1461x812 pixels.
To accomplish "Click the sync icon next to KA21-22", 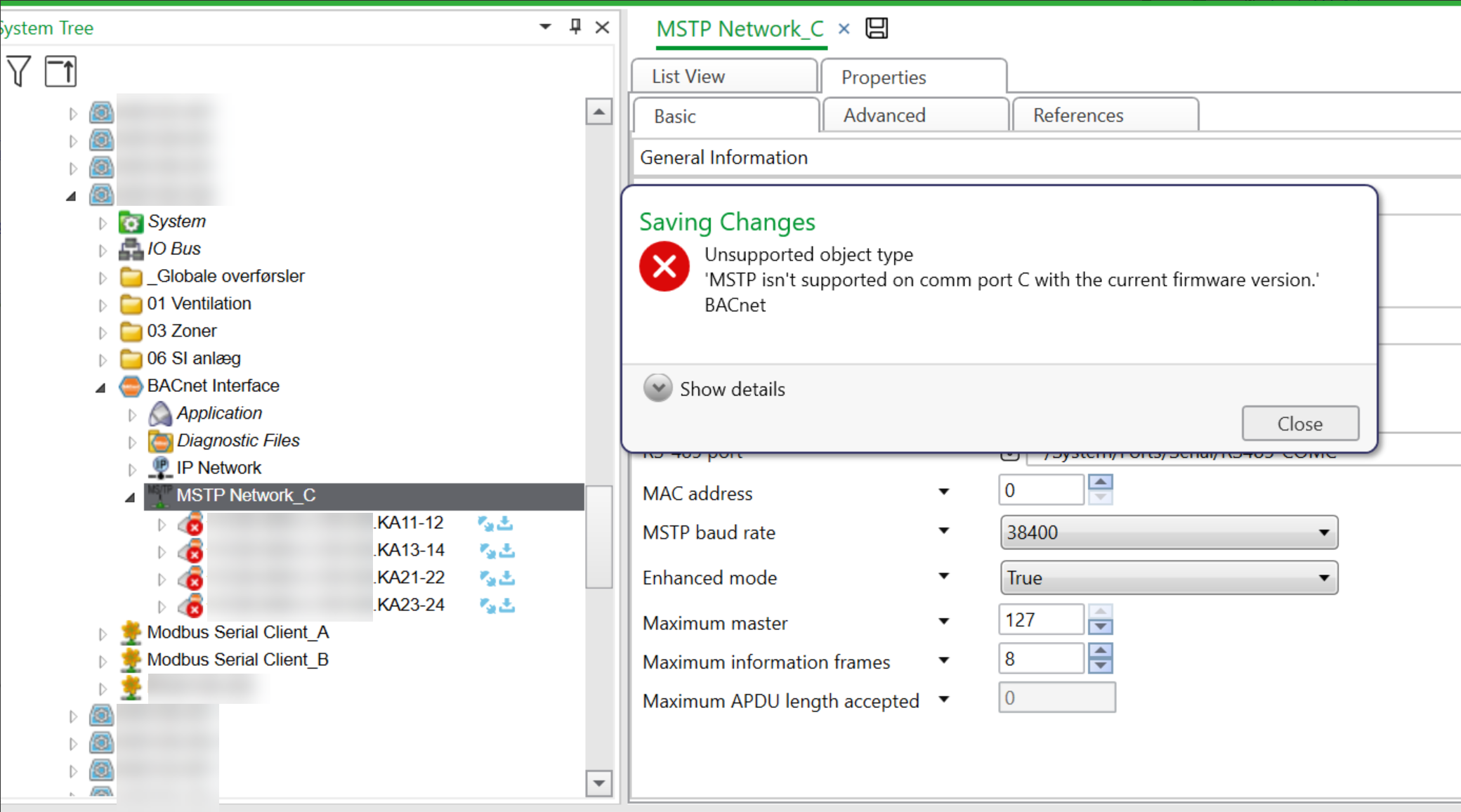I will click(487, 578).
